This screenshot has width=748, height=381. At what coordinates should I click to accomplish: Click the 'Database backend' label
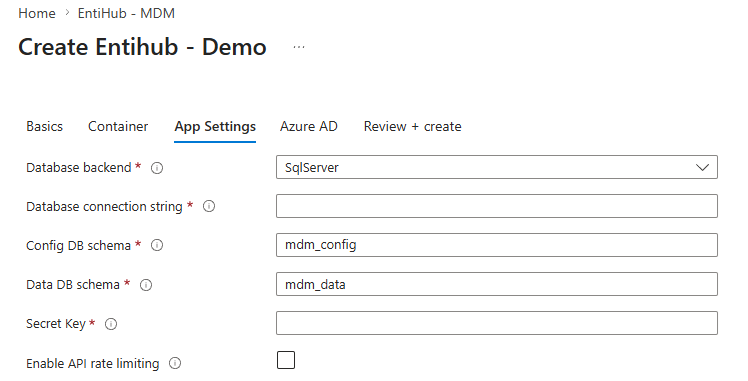coord(79,168)
